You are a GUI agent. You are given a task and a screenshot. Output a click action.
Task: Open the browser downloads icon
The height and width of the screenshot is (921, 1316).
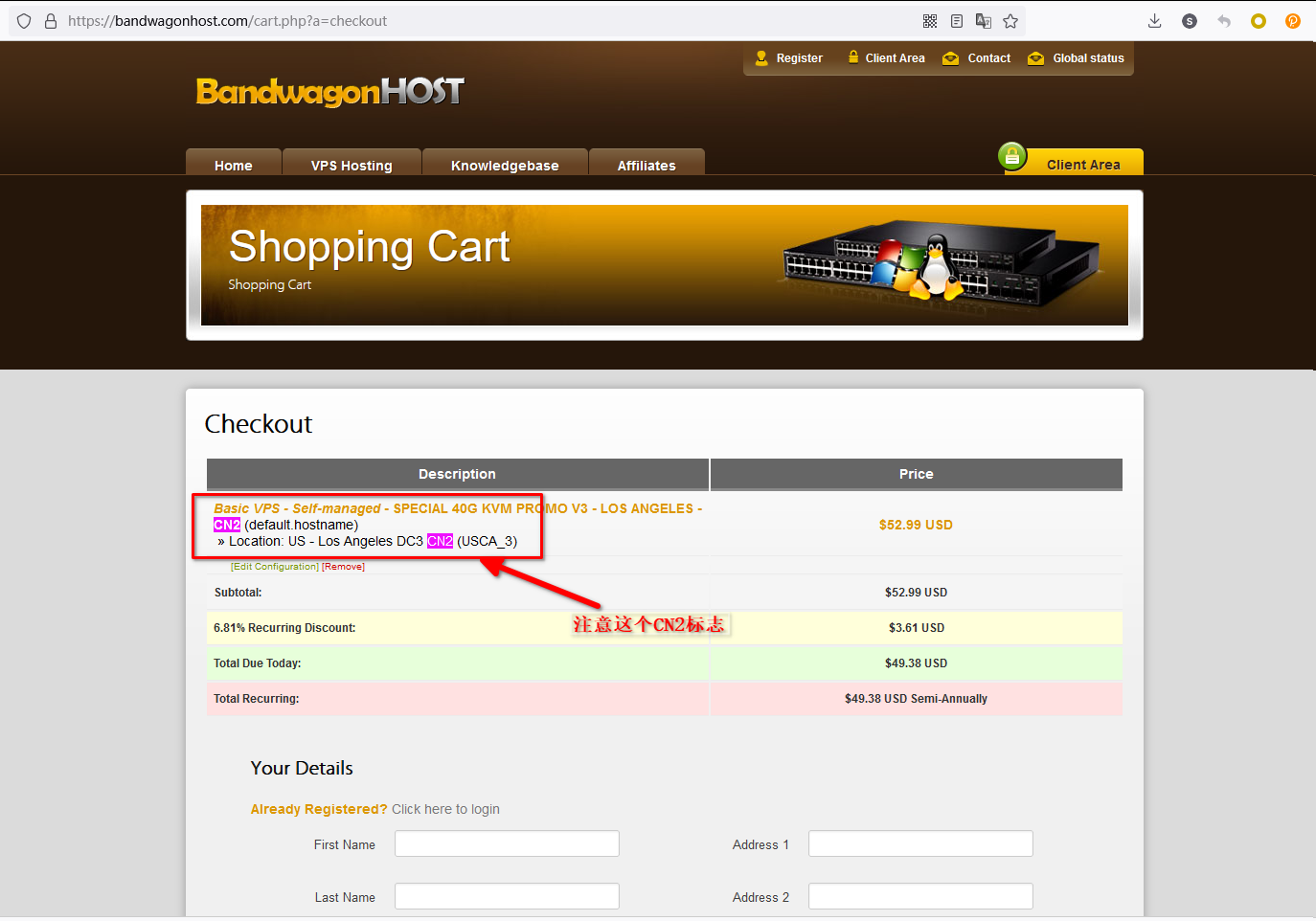tap(1154, 21)
